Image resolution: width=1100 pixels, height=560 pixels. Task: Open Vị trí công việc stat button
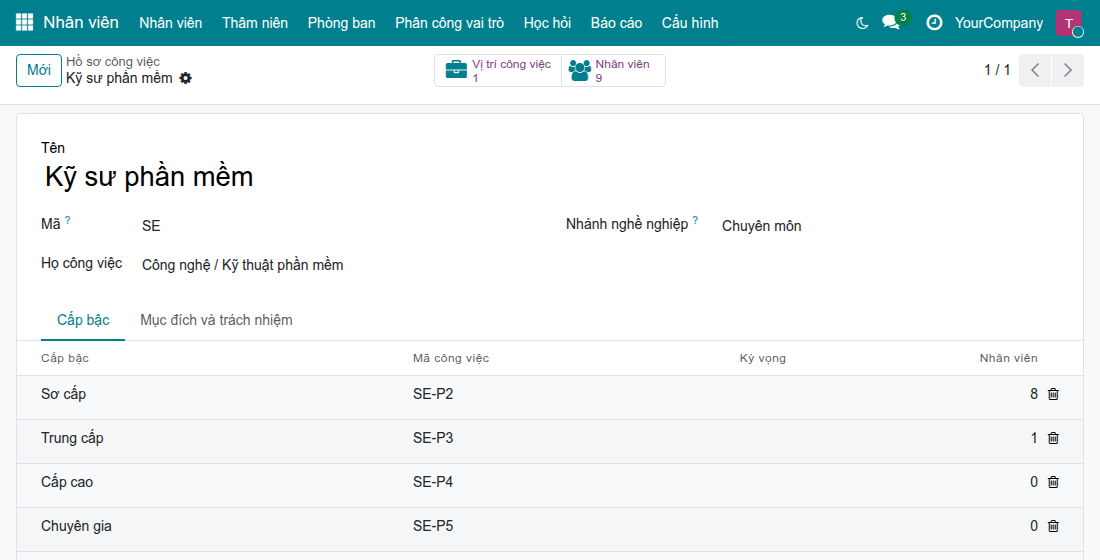pos(498,70)
